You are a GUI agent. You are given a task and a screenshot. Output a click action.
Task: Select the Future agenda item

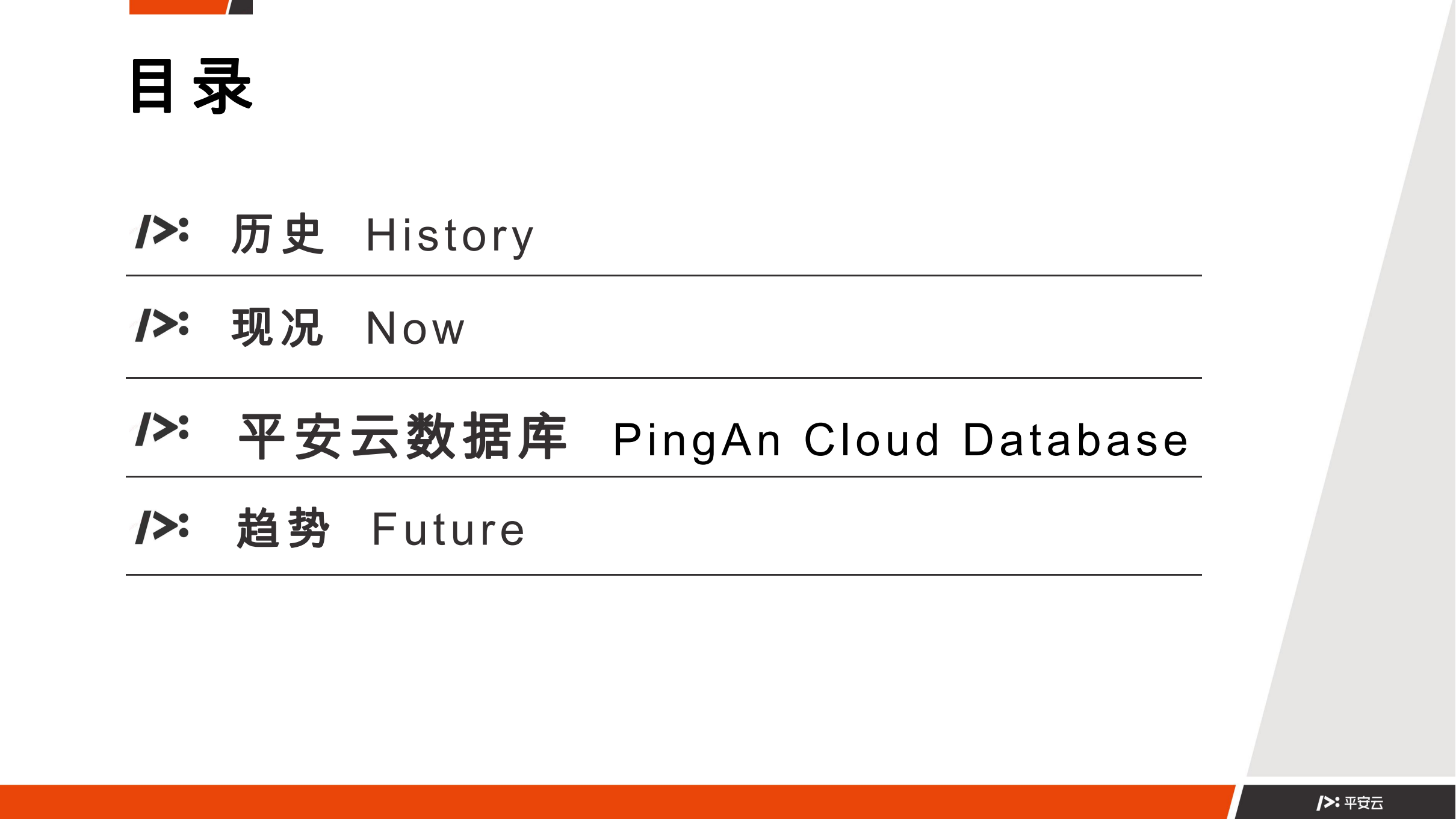pyautogui.click(x=448, y=530)
